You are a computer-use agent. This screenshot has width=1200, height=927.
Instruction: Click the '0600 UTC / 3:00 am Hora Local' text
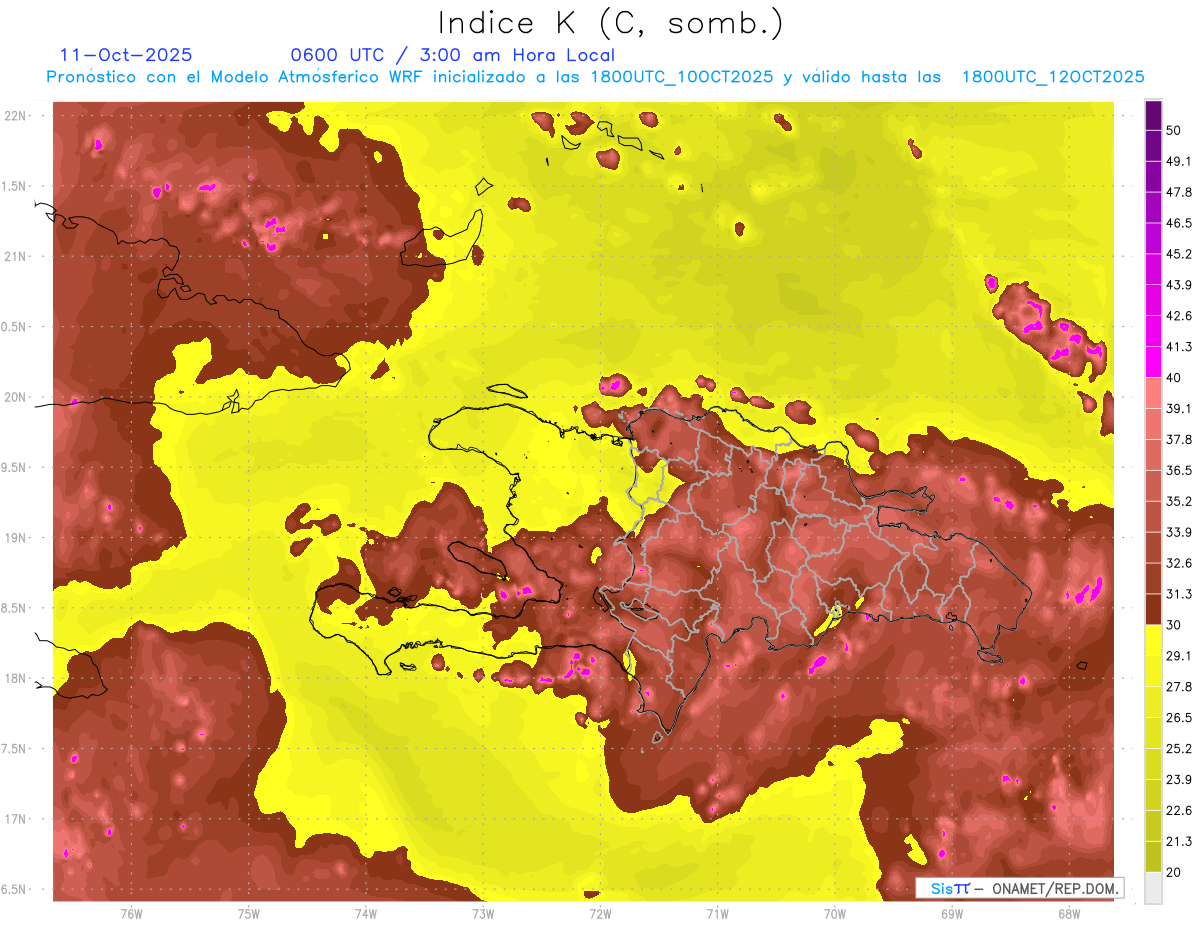click(453, 55)
